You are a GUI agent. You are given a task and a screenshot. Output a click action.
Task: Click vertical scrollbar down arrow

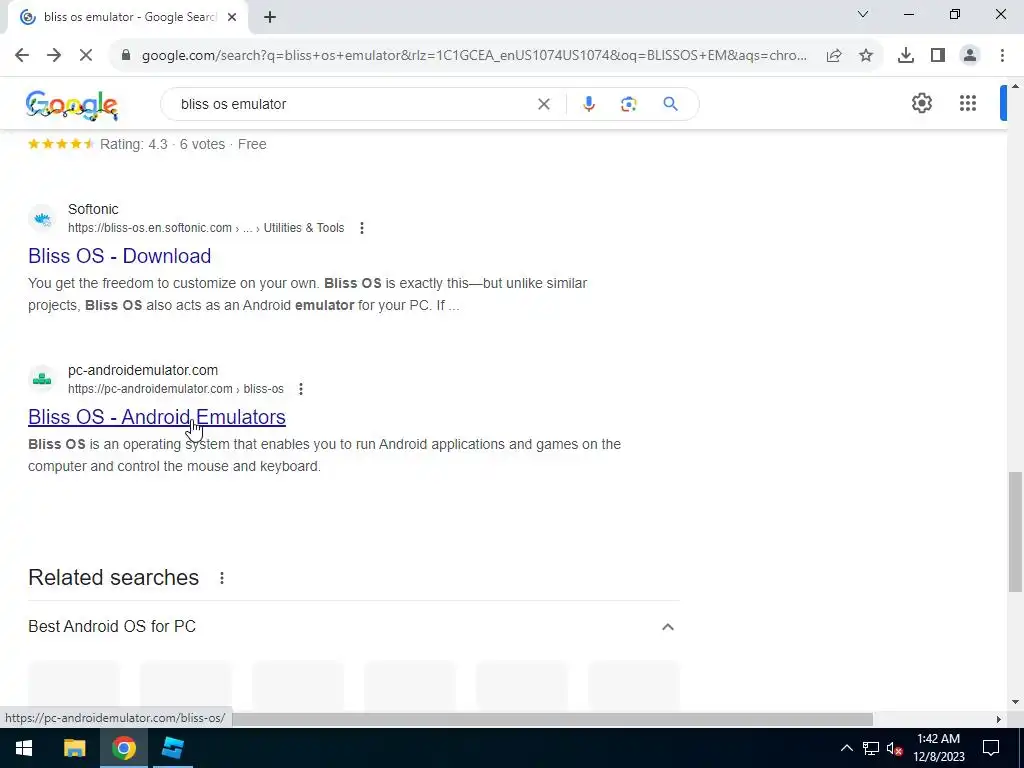[x=1015, y=702]
